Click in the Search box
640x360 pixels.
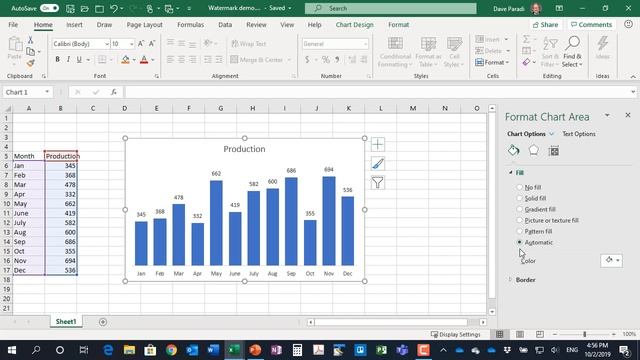391,8
